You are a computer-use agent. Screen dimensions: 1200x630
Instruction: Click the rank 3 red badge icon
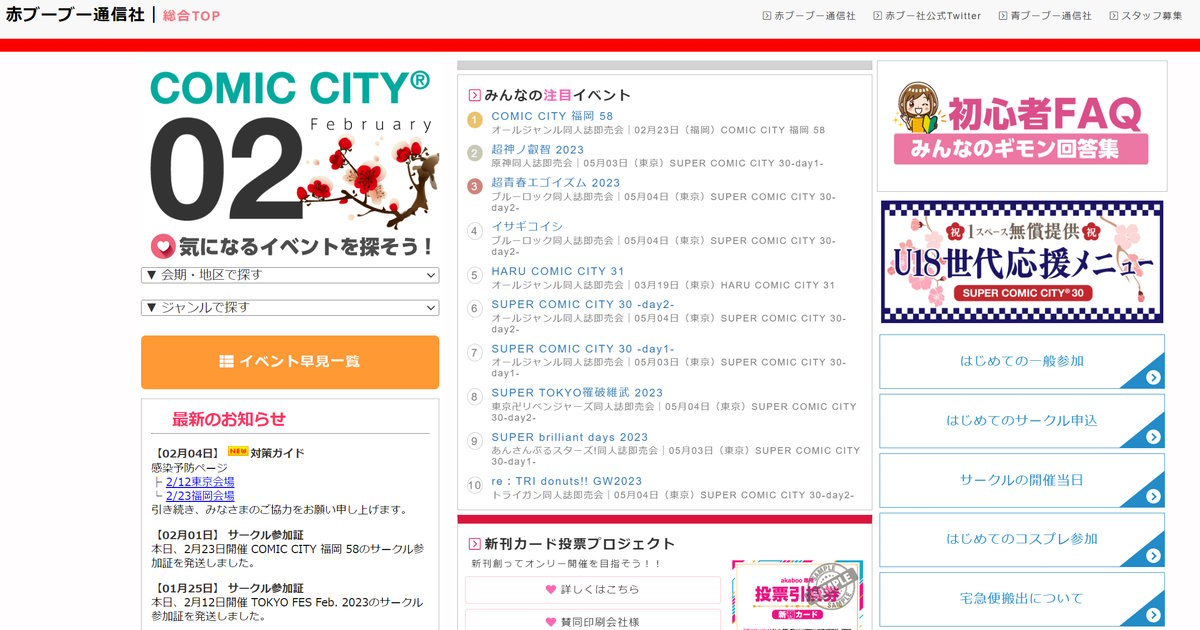(475, 186)
